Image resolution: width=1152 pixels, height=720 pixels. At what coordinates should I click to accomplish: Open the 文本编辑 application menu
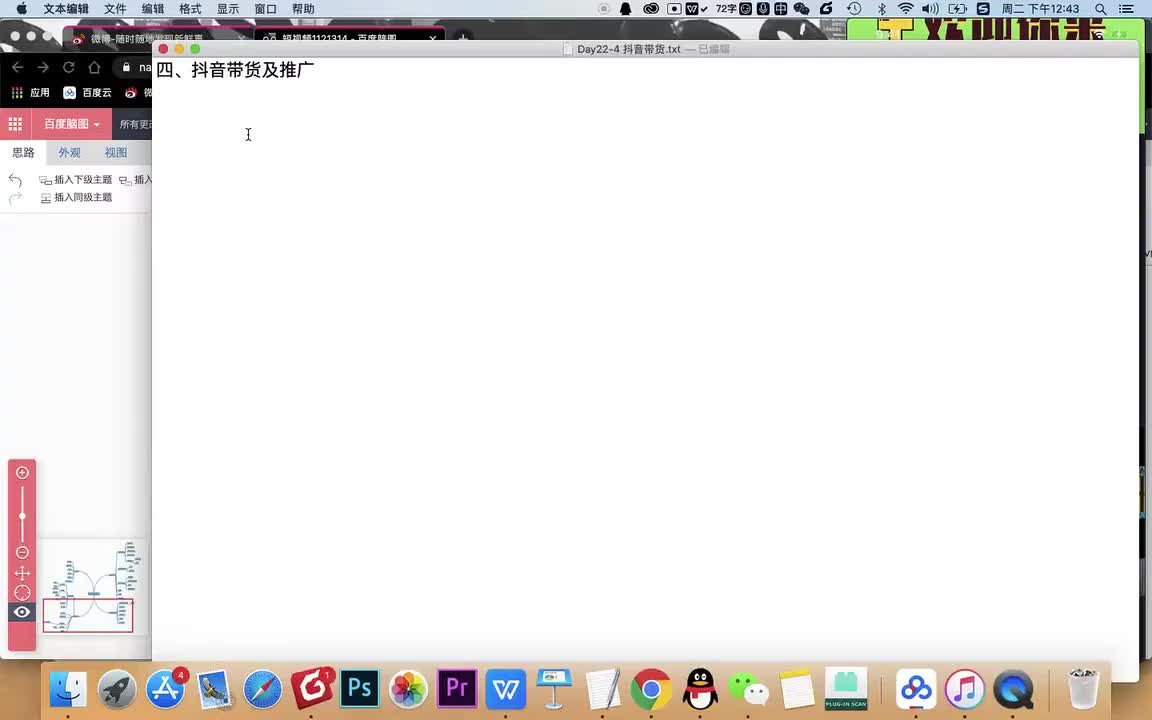click(66, 9)
